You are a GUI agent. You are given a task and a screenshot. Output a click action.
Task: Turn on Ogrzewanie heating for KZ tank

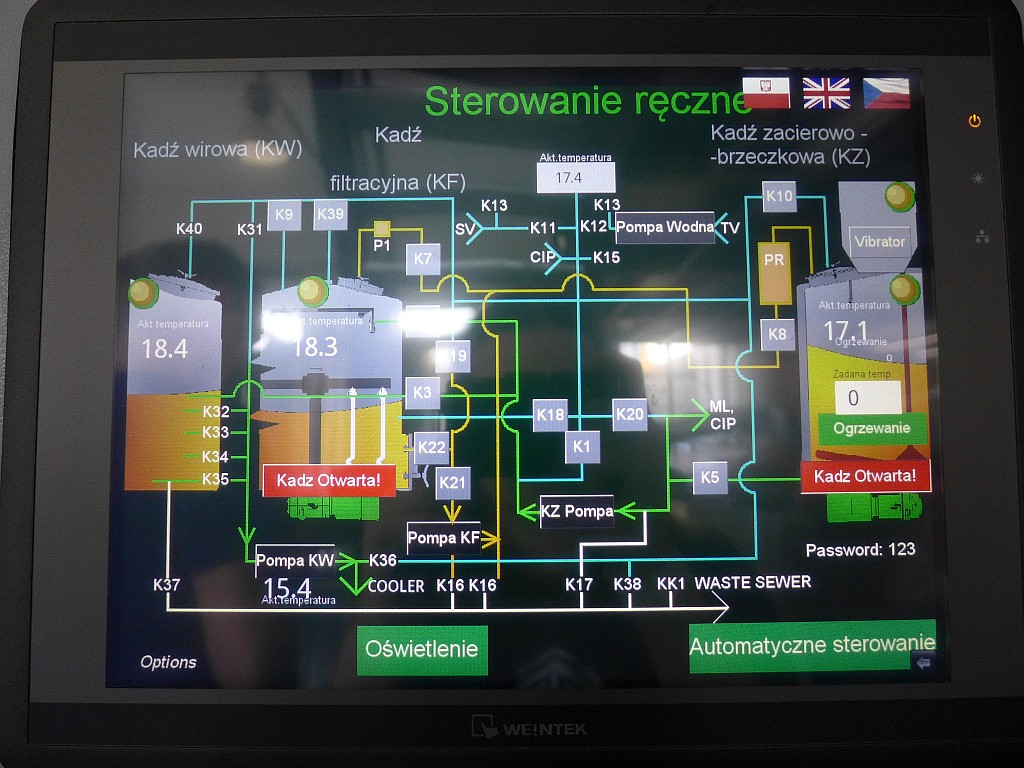(x=872, y=428)
